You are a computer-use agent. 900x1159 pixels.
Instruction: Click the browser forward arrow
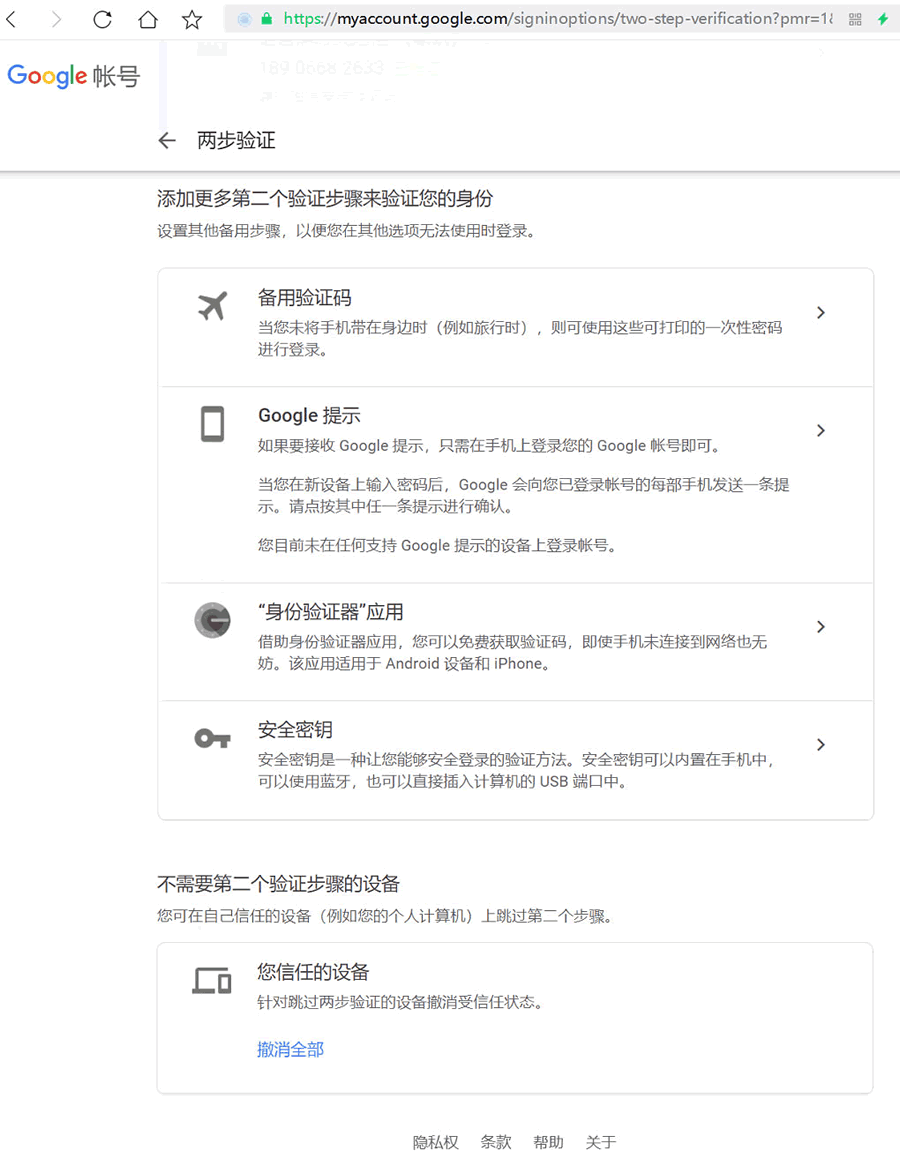(56, 19)
